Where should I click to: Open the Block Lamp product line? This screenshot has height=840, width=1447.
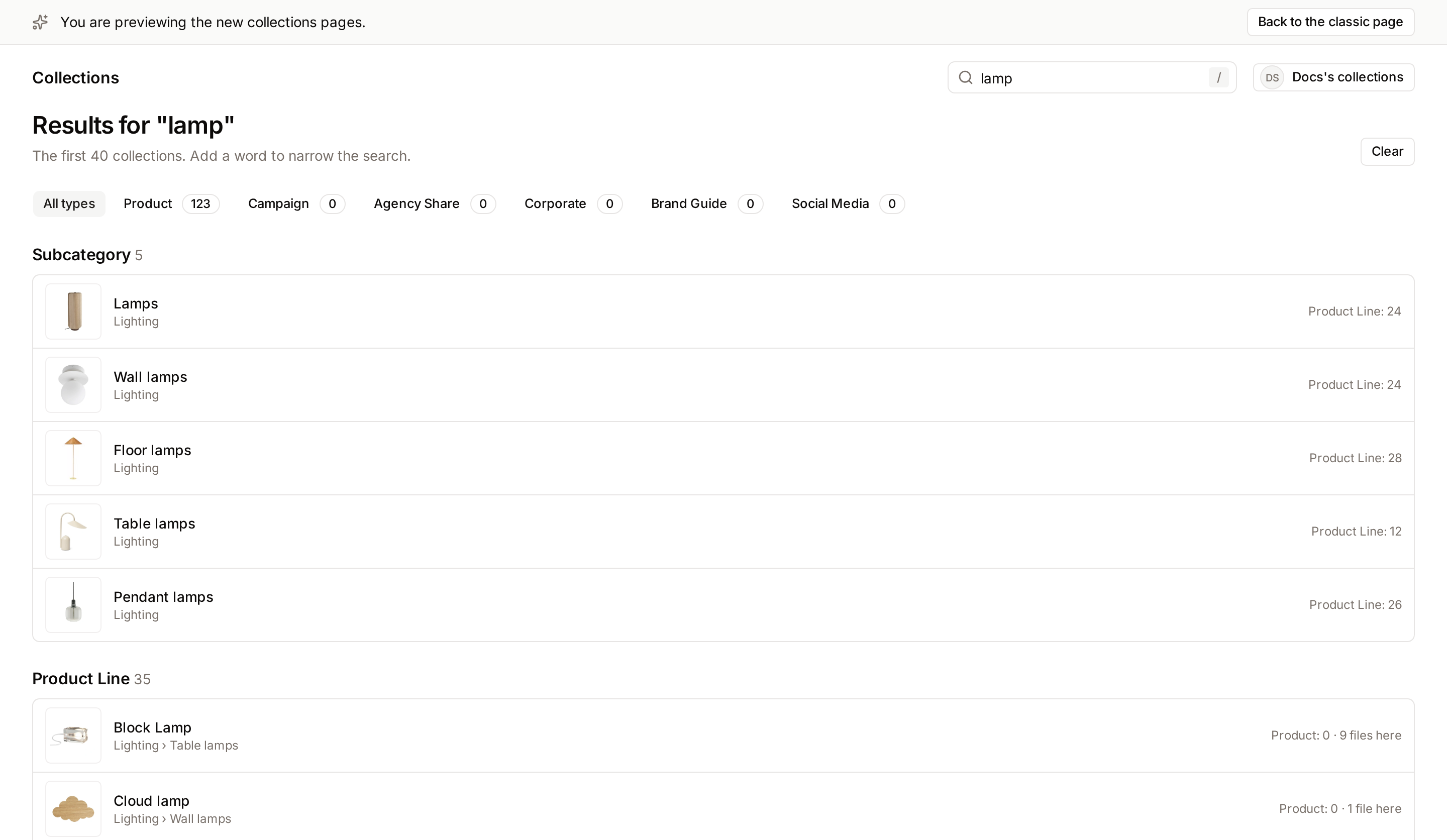click(x=723, y=736)
